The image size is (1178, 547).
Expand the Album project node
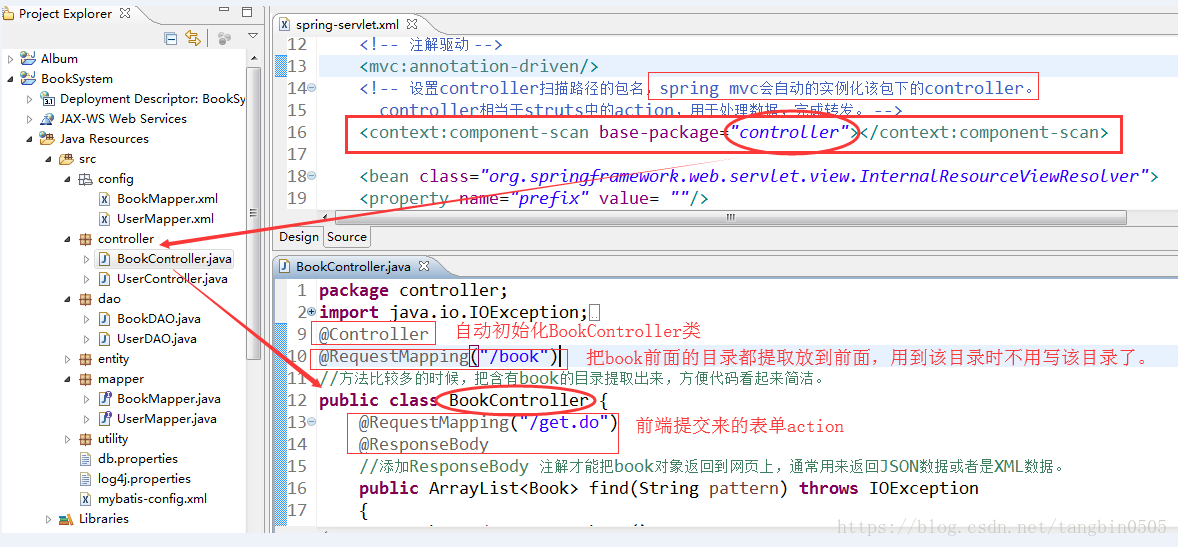coord(11,59)
